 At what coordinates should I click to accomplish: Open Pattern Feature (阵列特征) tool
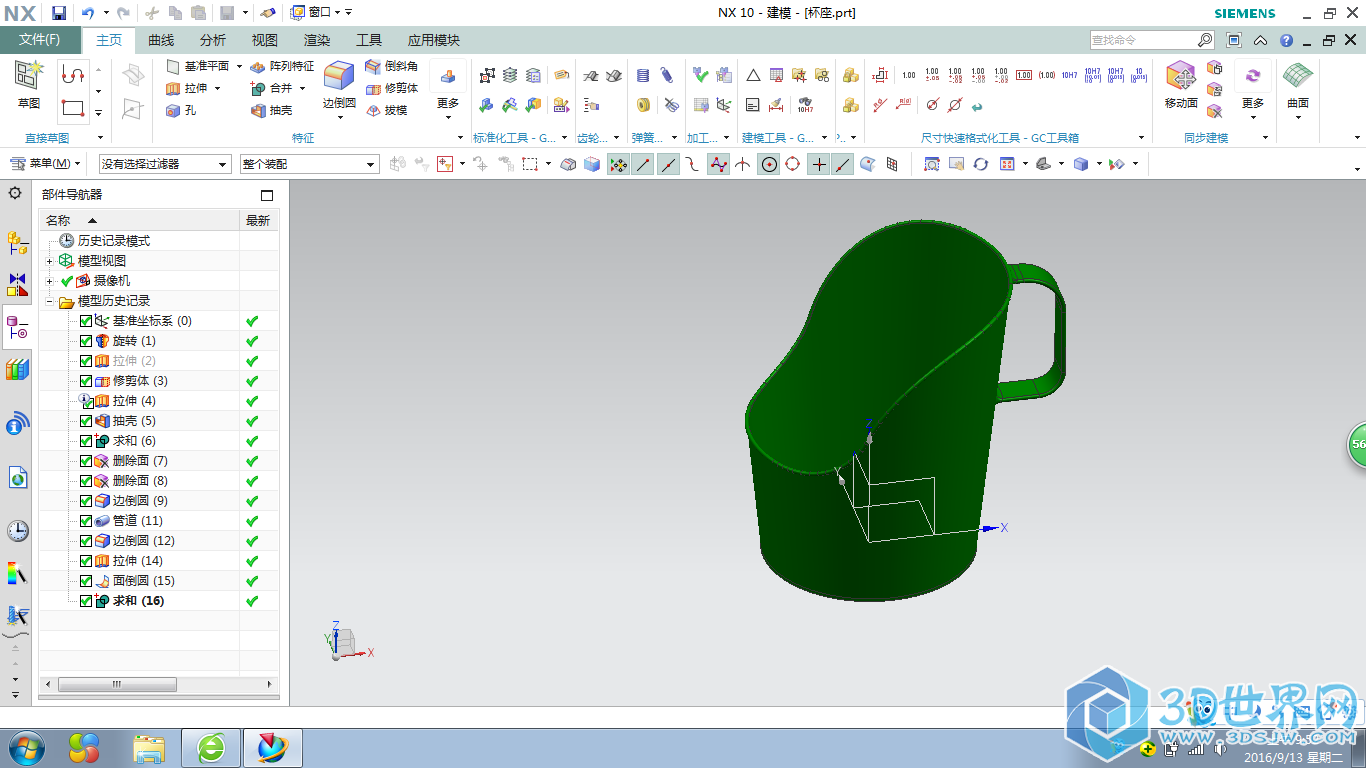tap(281, 66)
